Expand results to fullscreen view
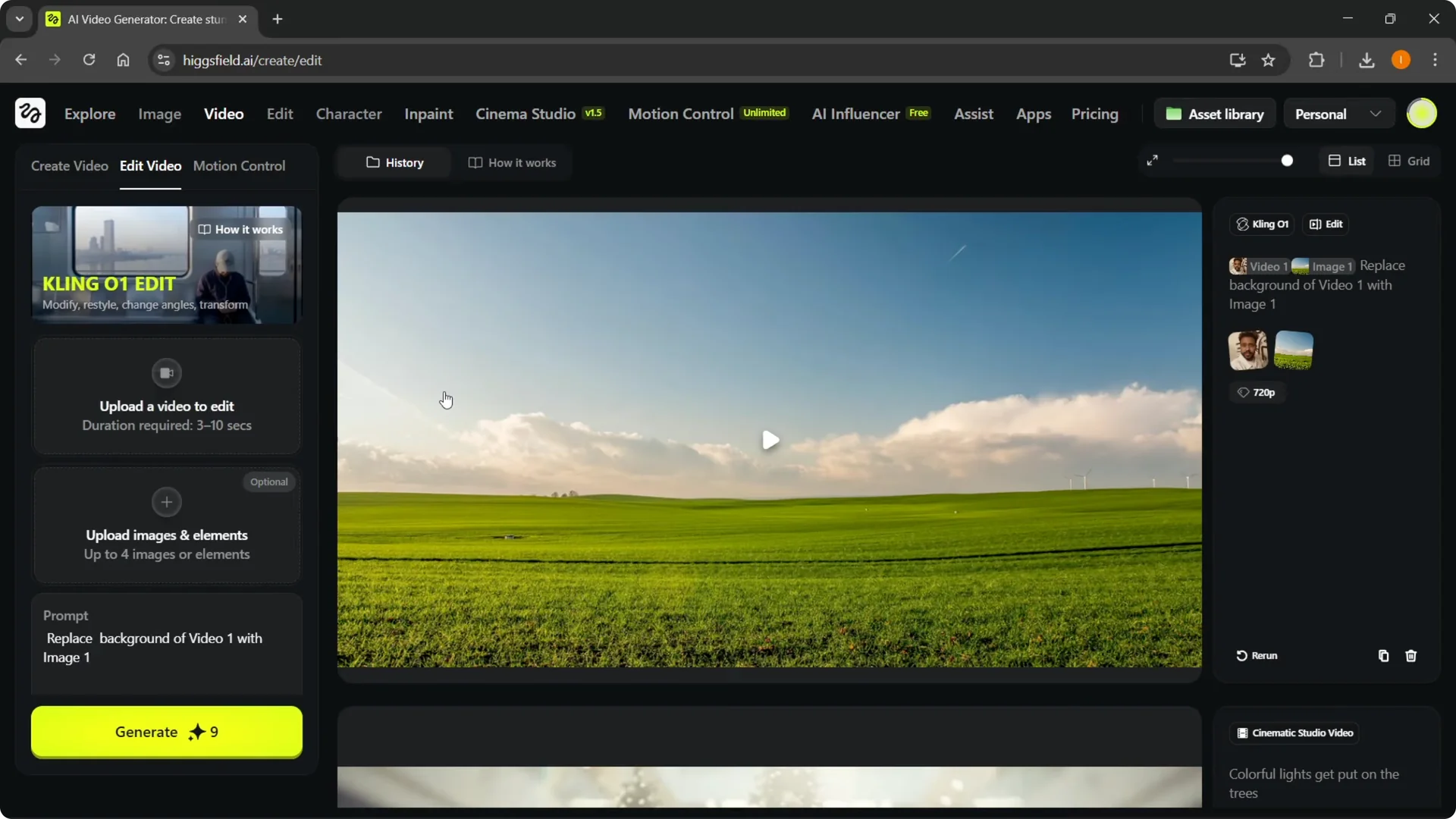Screen dimensions: 1456x819 point(1153,160)
